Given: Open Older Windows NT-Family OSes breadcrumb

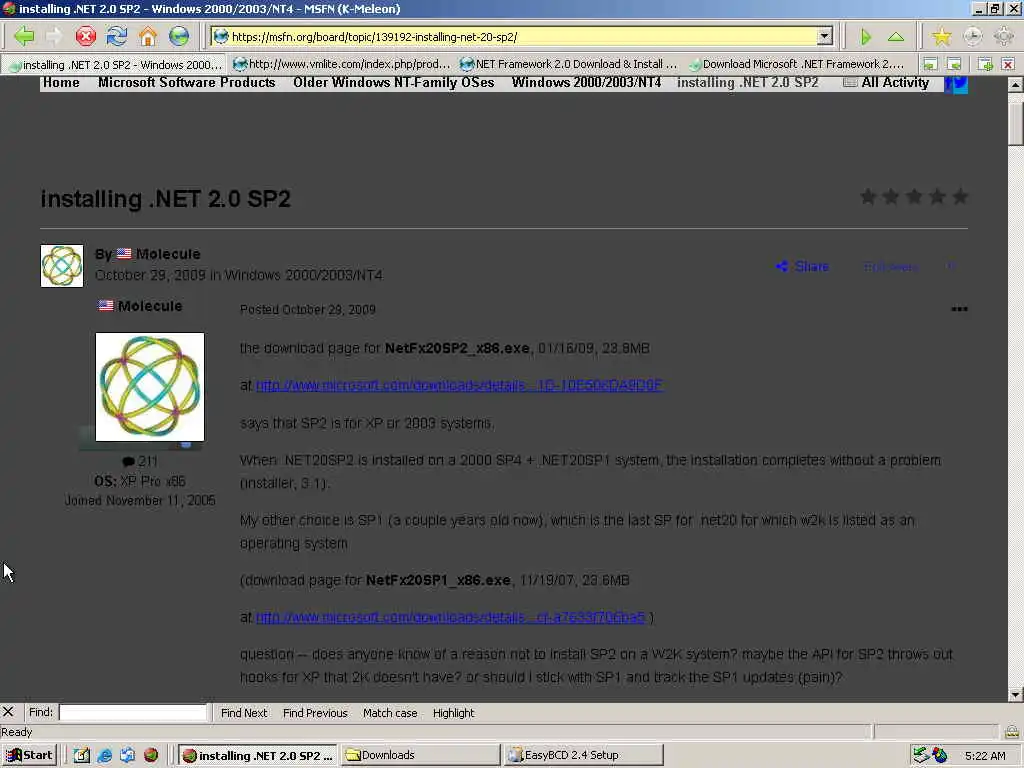Looking at the screenshot, I should [x=394, y=82].
